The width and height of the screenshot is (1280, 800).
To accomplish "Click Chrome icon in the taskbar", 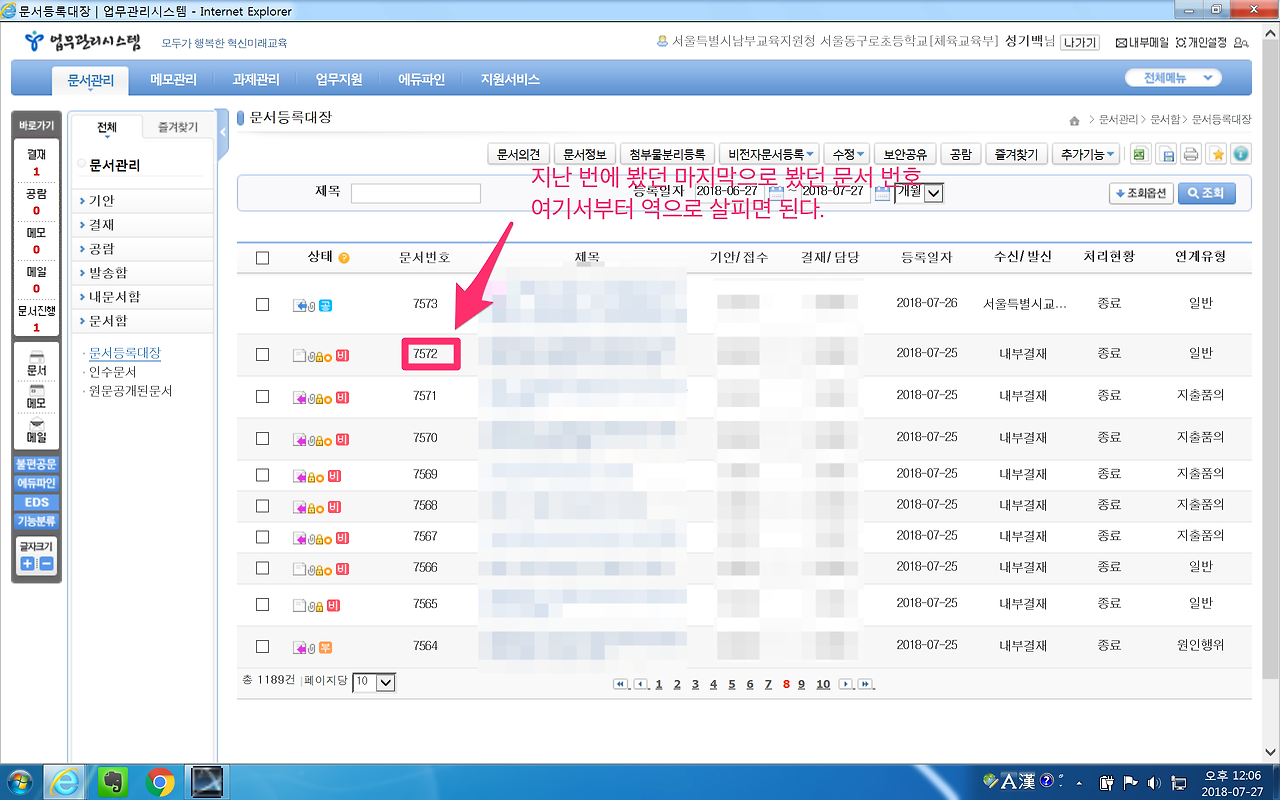I will tap(160, 780).
